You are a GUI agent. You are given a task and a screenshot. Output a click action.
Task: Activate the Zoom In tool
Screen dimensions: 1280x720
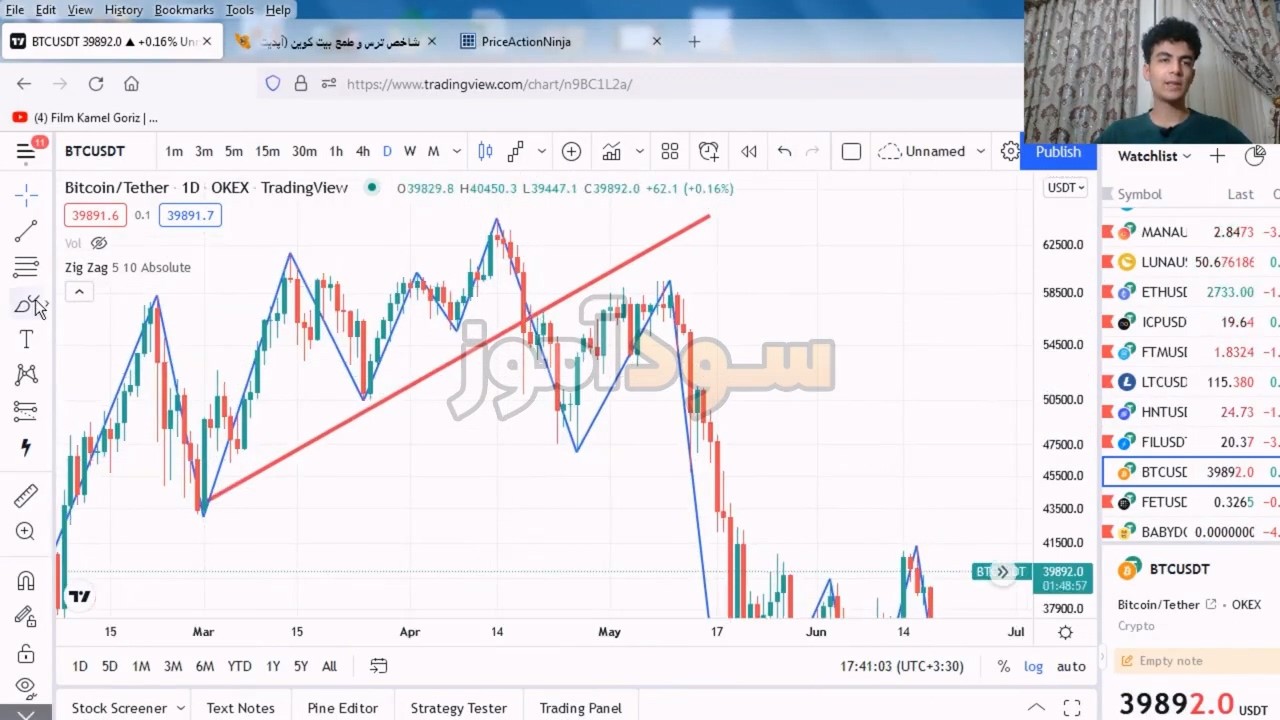click(26, 532)
